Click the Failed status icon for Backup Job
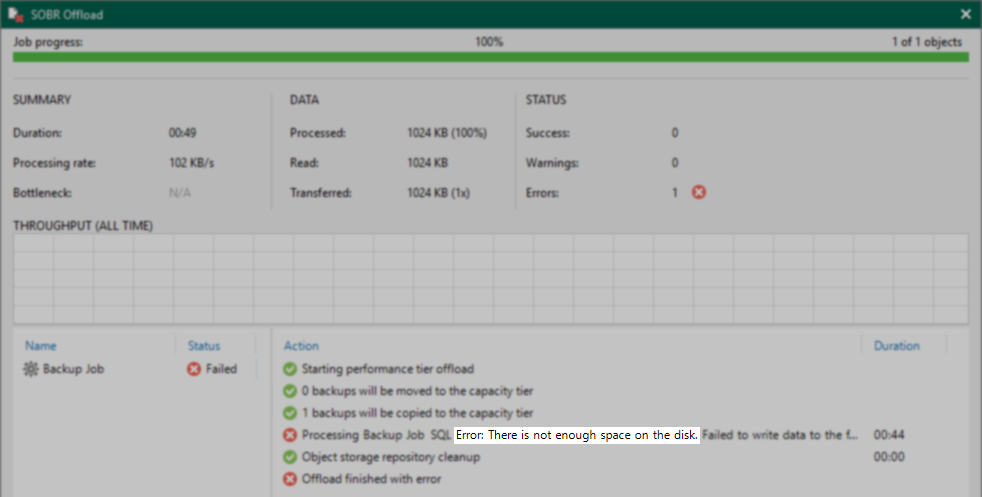 (194, 369)
